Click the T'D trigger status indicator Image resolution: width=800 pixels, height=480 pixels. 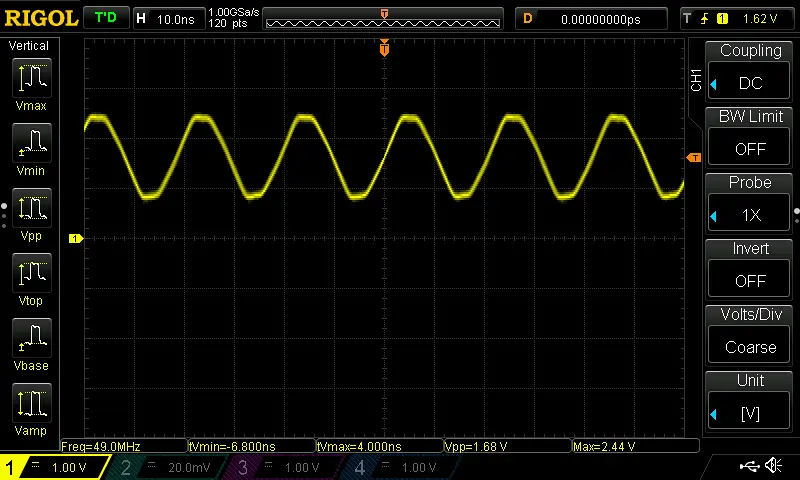click(x=106, y=18)
